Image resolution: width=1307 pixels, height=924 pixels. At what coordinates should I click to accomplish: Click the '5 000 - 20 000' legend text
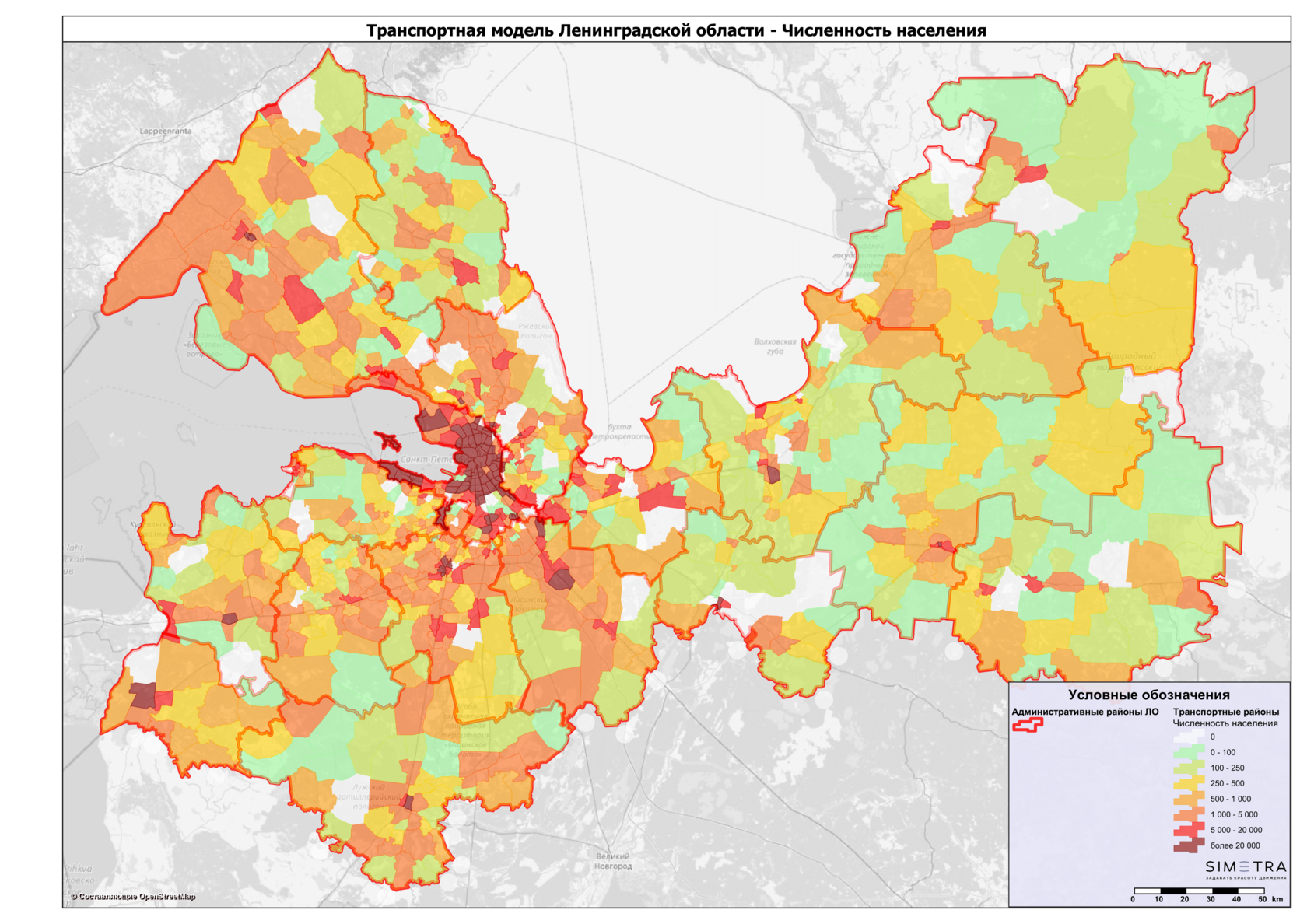coord(1235,830)
